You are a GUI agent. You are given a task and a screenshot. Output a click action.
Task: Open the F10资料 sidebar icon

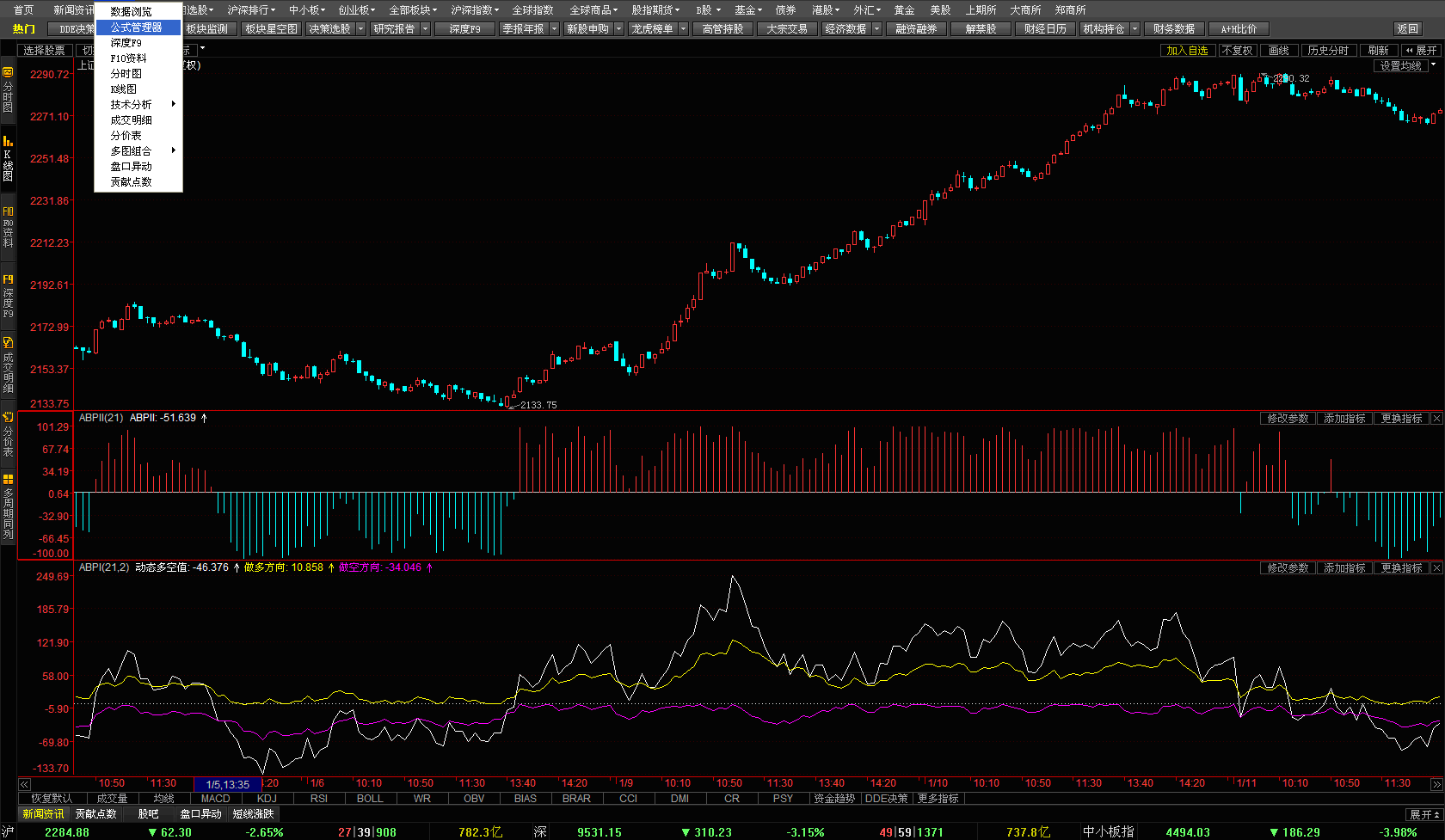[8, 227]
